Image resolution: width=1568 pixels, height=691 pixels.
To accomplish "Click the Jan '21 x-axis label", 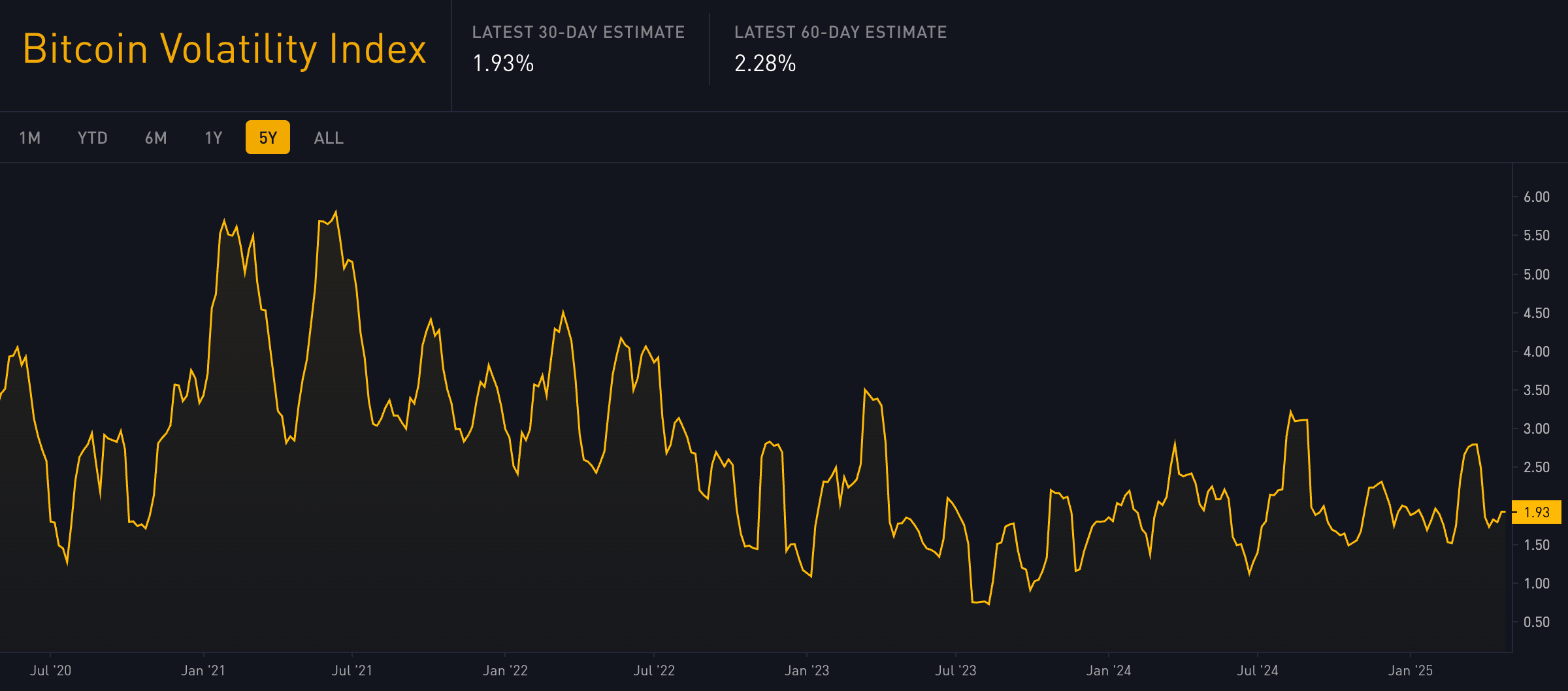I will (203, 671).
